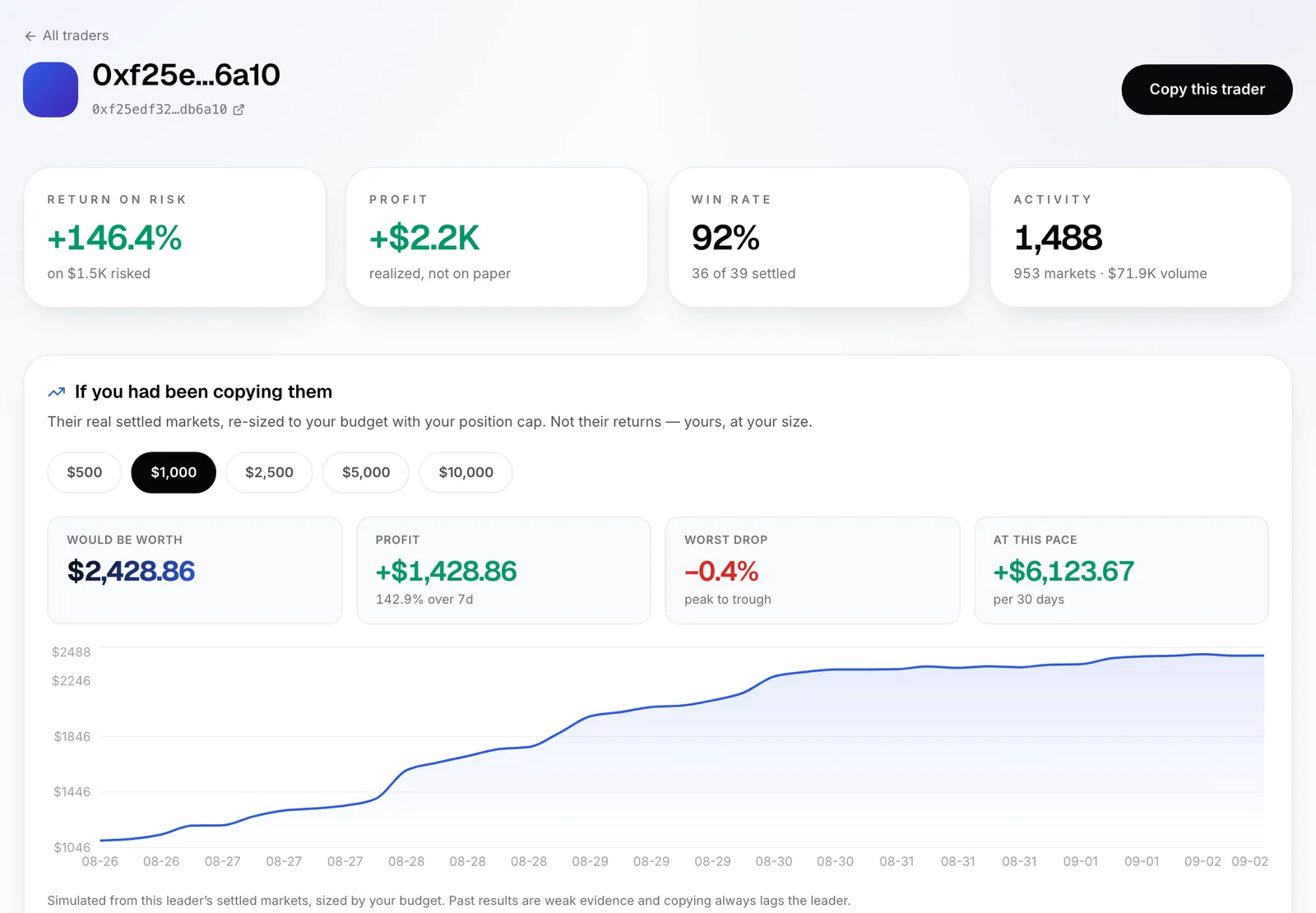1316x913 pixels.
Task: Click the '36 of 39 settled' text
Action: tap(744, 274)
